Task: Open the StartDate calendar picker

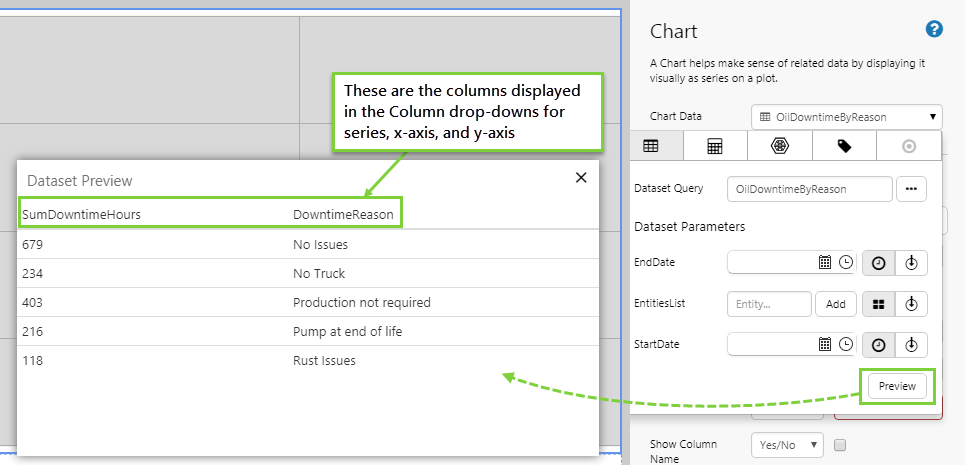Action: [825, 345]
